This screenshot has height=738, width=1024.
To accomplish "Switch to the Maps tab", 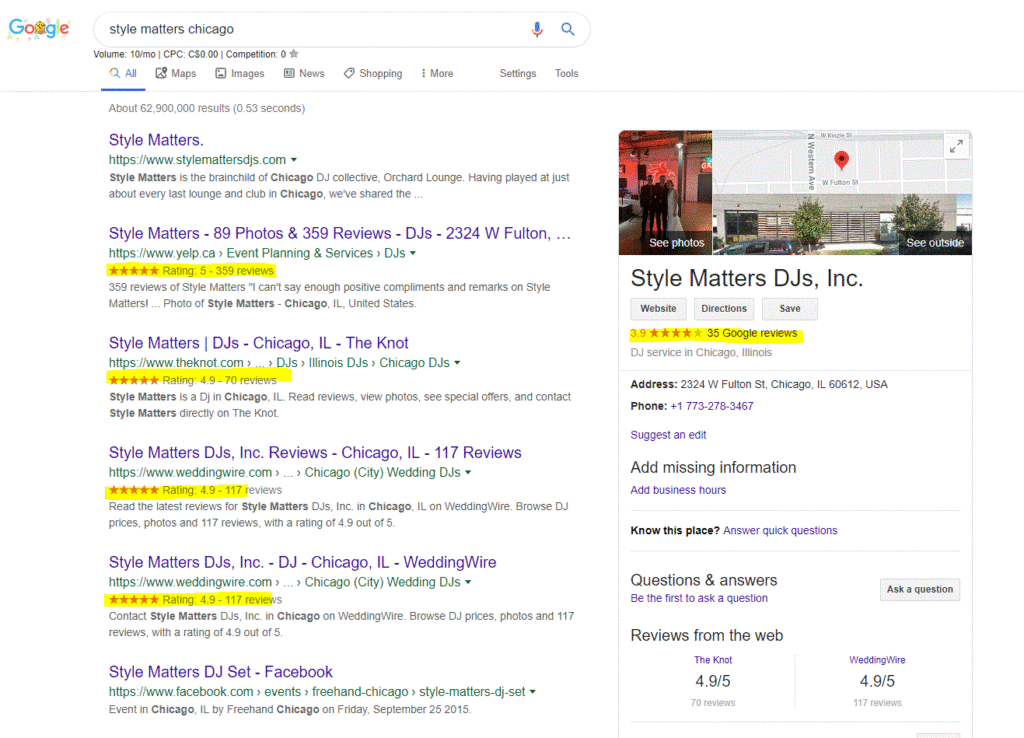I will 176,74.
